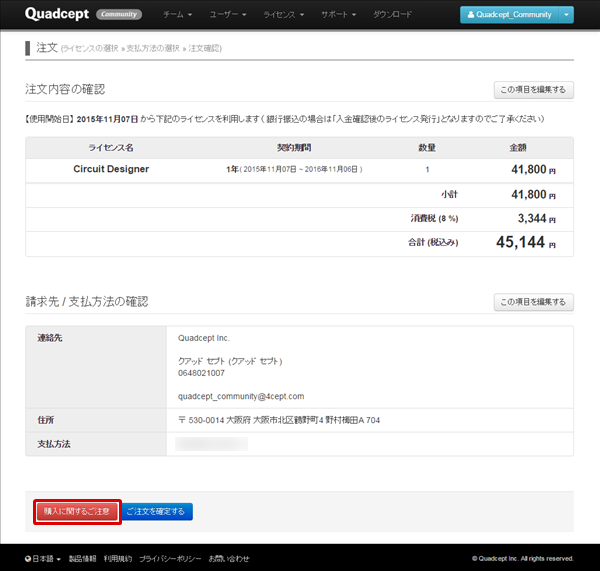Click the blurred payment method value
This screenshot has height=571, width=600.
tap(211, 444)
